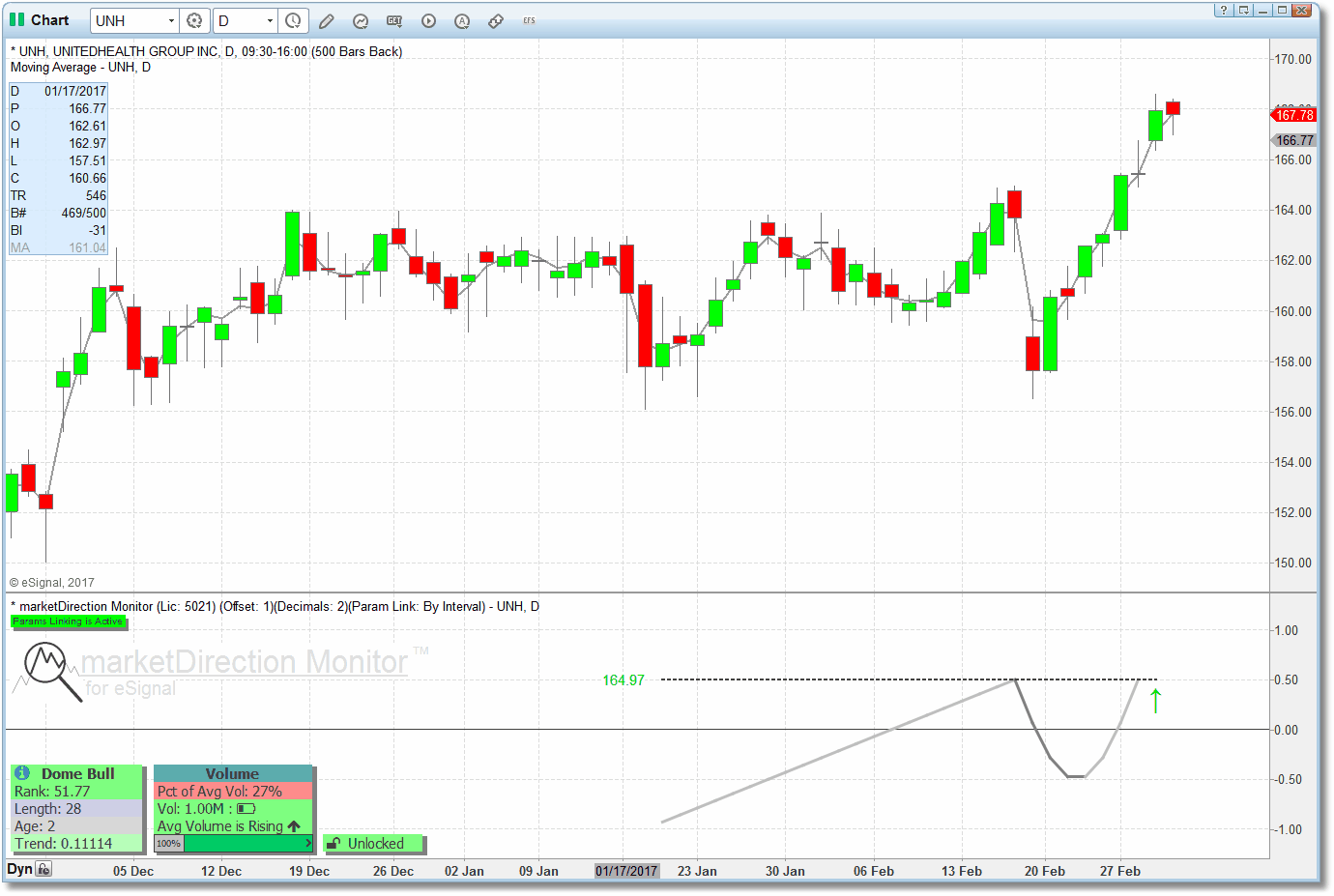Expand the UNH symbol dropdown arrow
Viewport: 1334px width, 896px height.
coord(171,20)
